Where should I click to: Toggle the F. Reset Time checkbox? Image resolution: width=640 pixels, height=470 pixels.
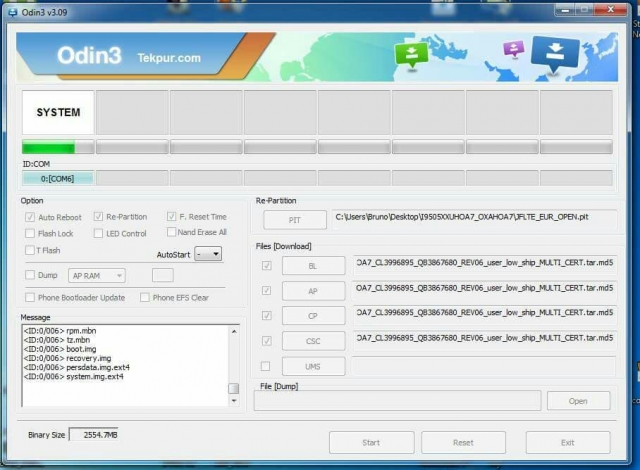[171, 216]
